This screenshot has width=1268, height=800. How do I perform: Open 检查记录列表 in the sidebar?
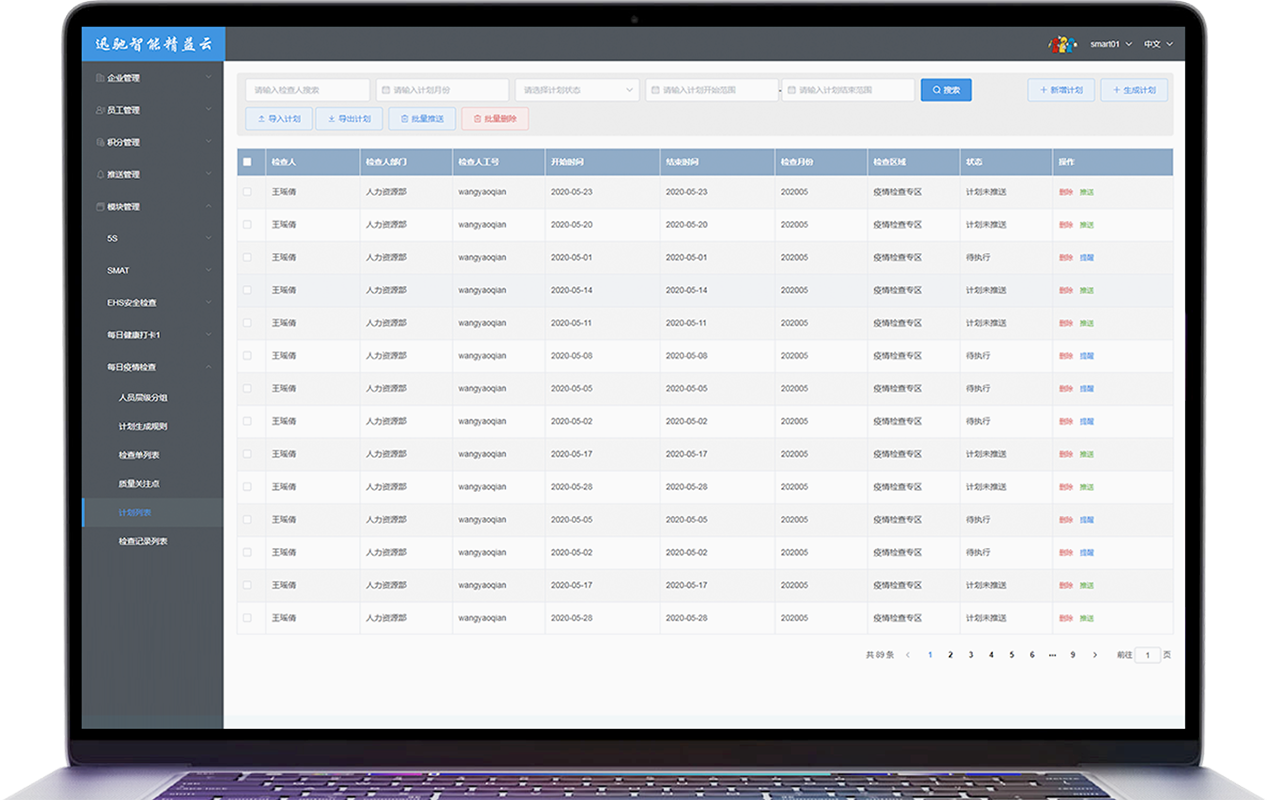[x=143, y=541]
